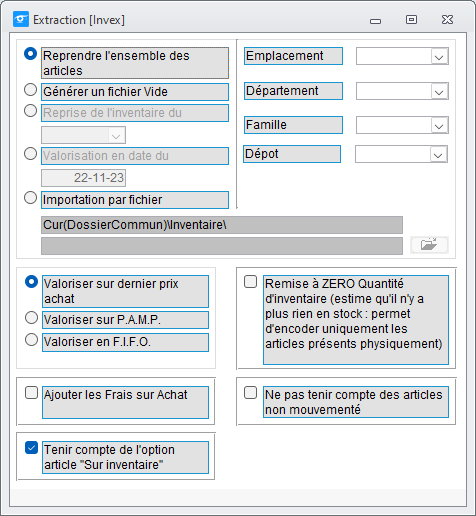Viewport: 476px width, 516px height.
Task: Minimize the Extraction window
Action: click(x=375, y=21)
